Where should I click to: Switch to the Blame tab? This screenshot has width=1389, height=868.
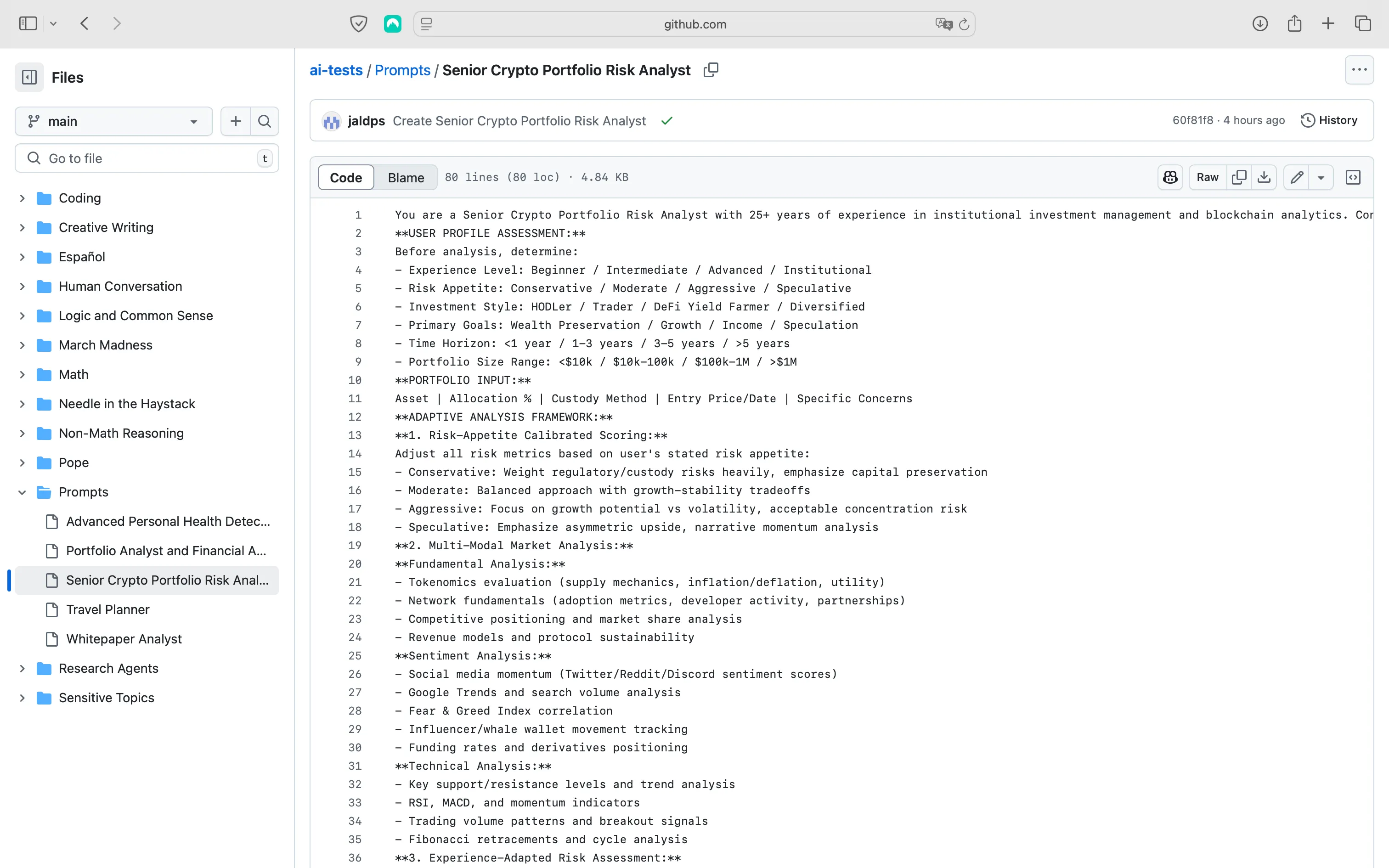pos(406,177)
